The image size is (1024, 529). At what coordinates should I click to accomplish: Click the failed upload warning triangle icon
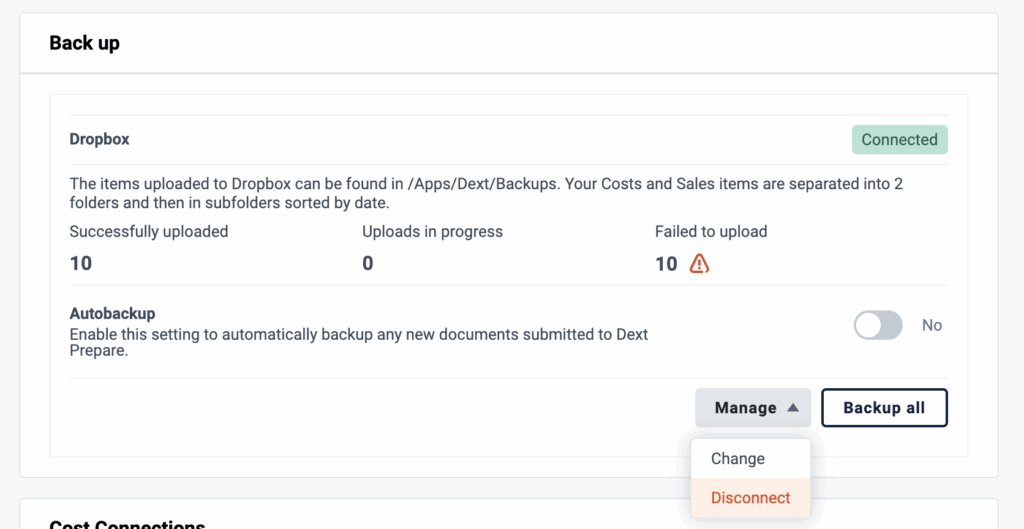699,263
